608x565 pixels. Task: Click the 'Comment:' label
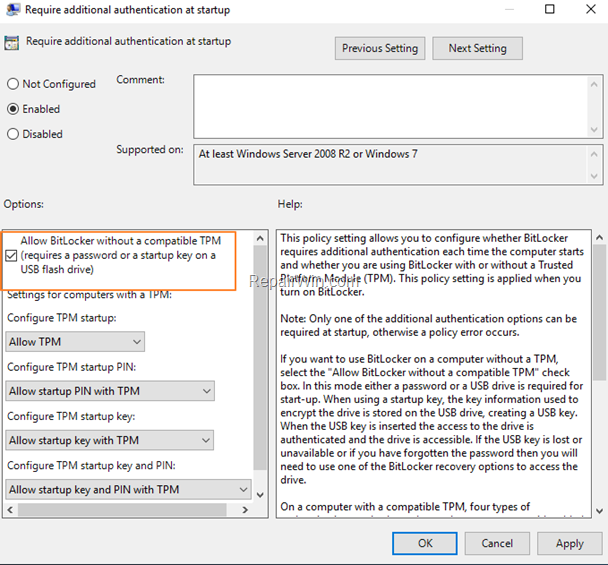coord(140,80)
